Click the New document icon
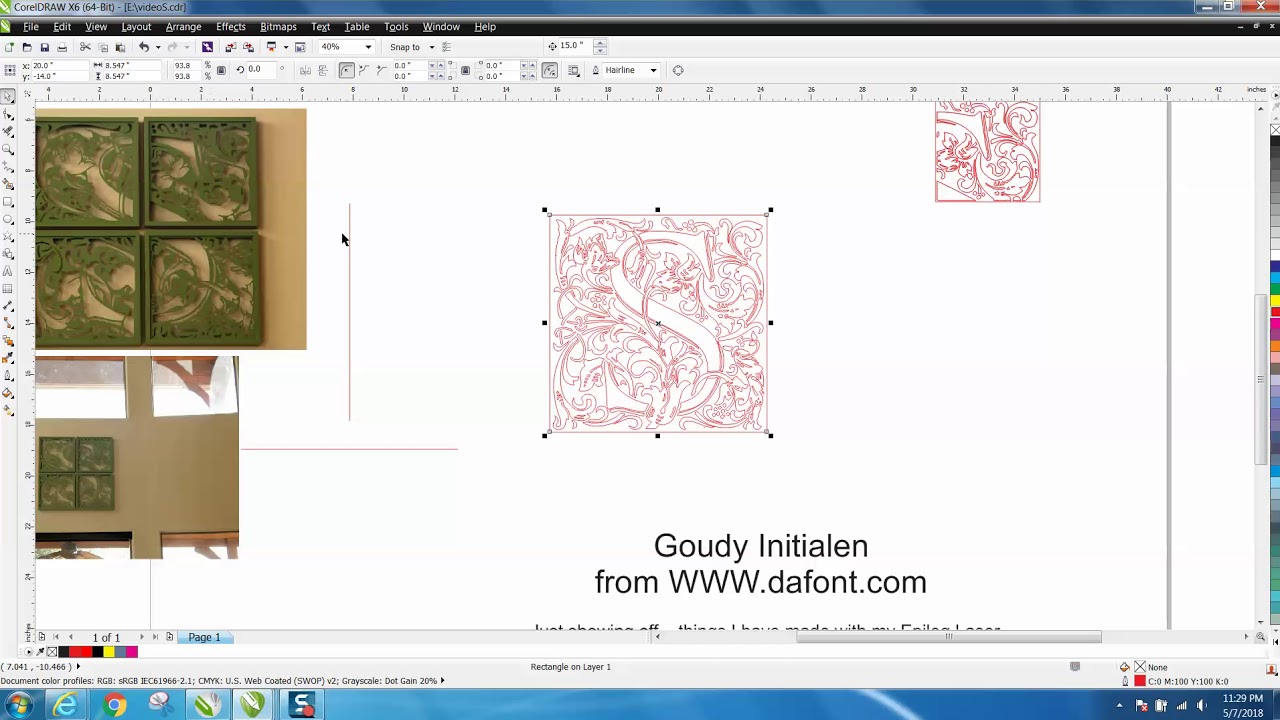The width and height of the screenshot is (1280, 720). click(9, 47)
